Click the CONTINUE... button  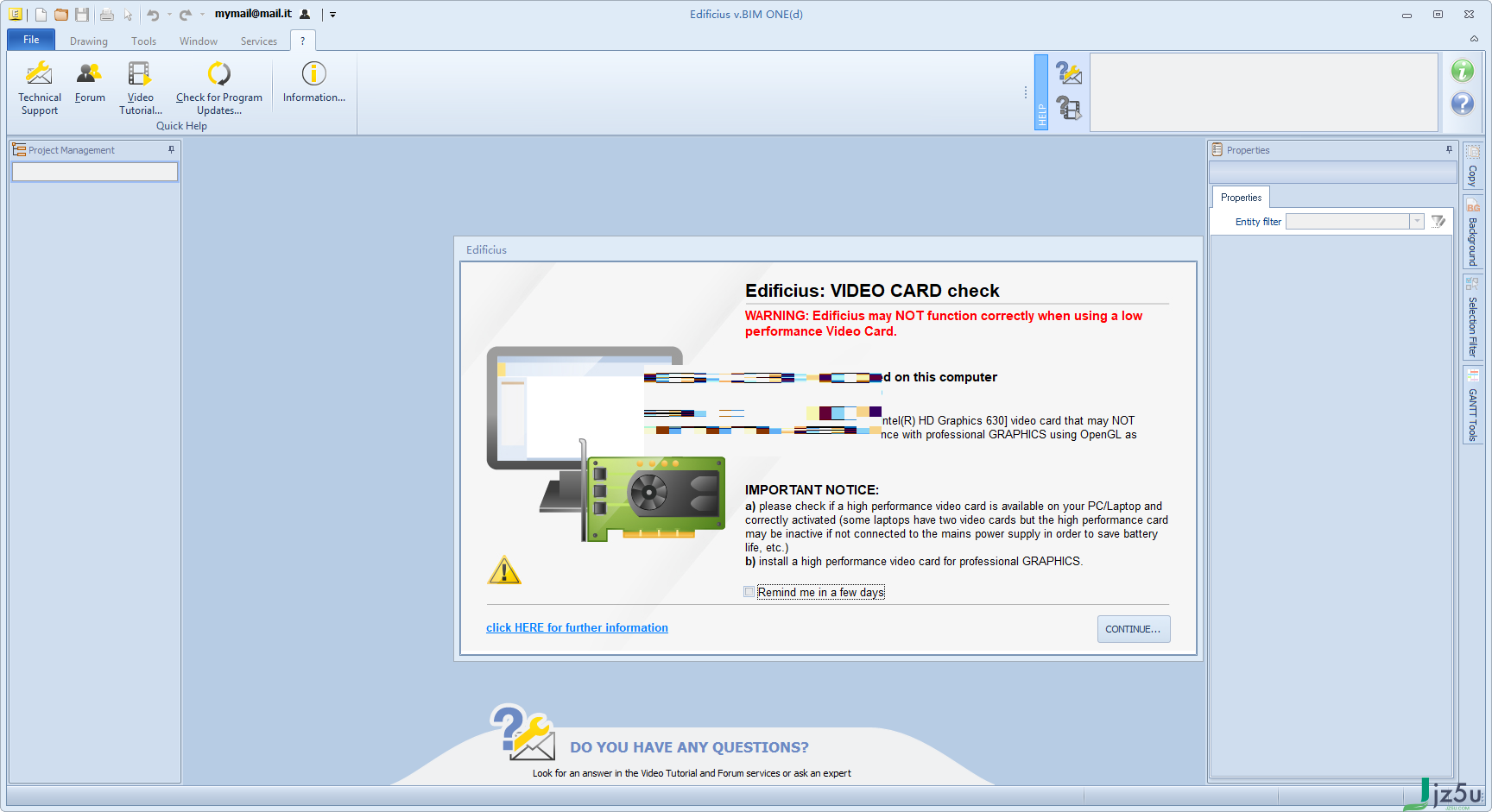tap(1134, 629)
